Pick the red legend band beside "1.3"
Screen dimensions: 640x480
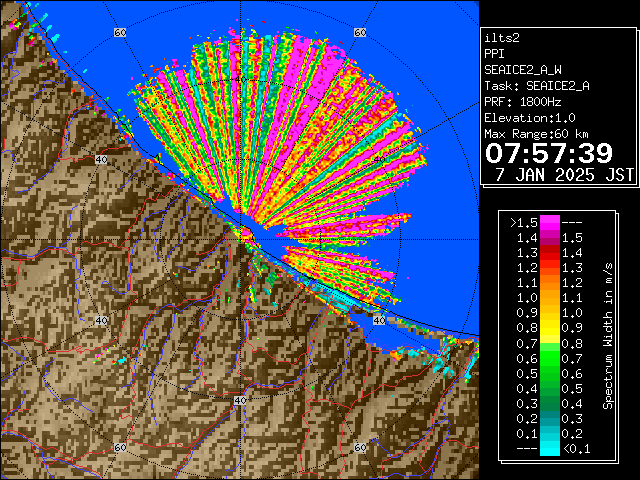tap(550, 253)
